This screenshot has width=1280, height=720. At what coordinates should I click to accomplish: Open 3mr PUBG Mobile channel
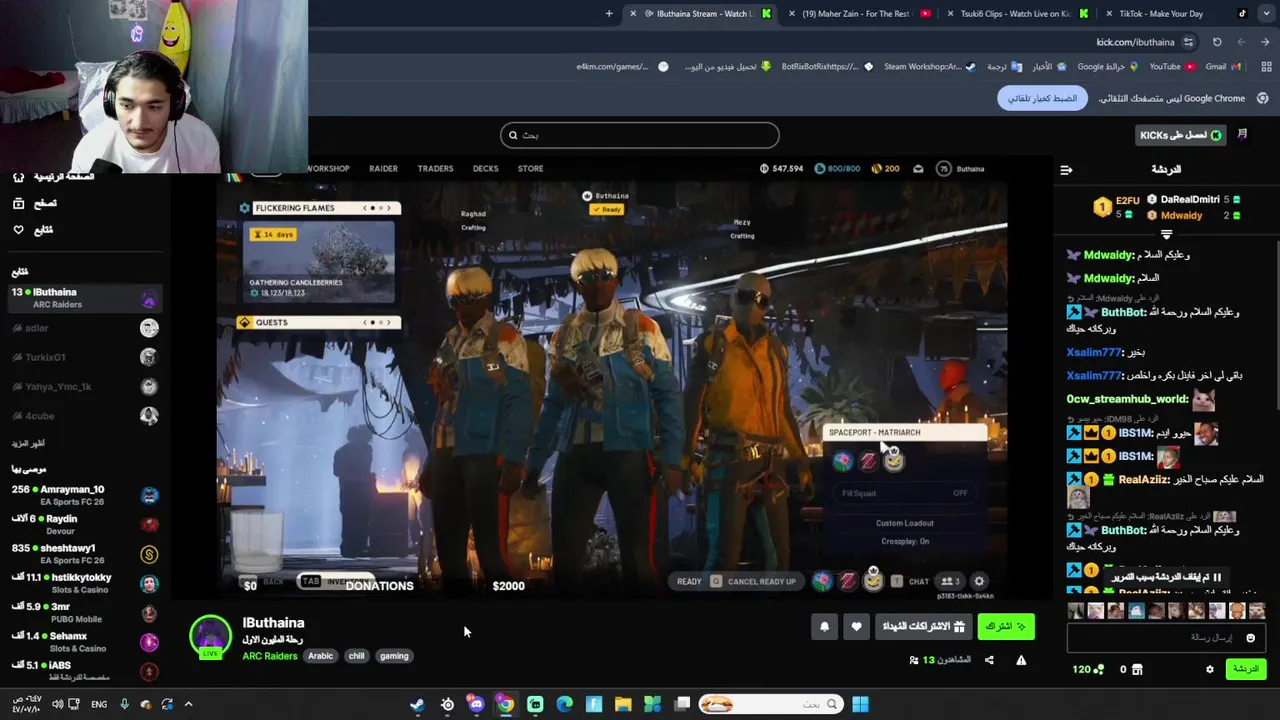(84, 612)
